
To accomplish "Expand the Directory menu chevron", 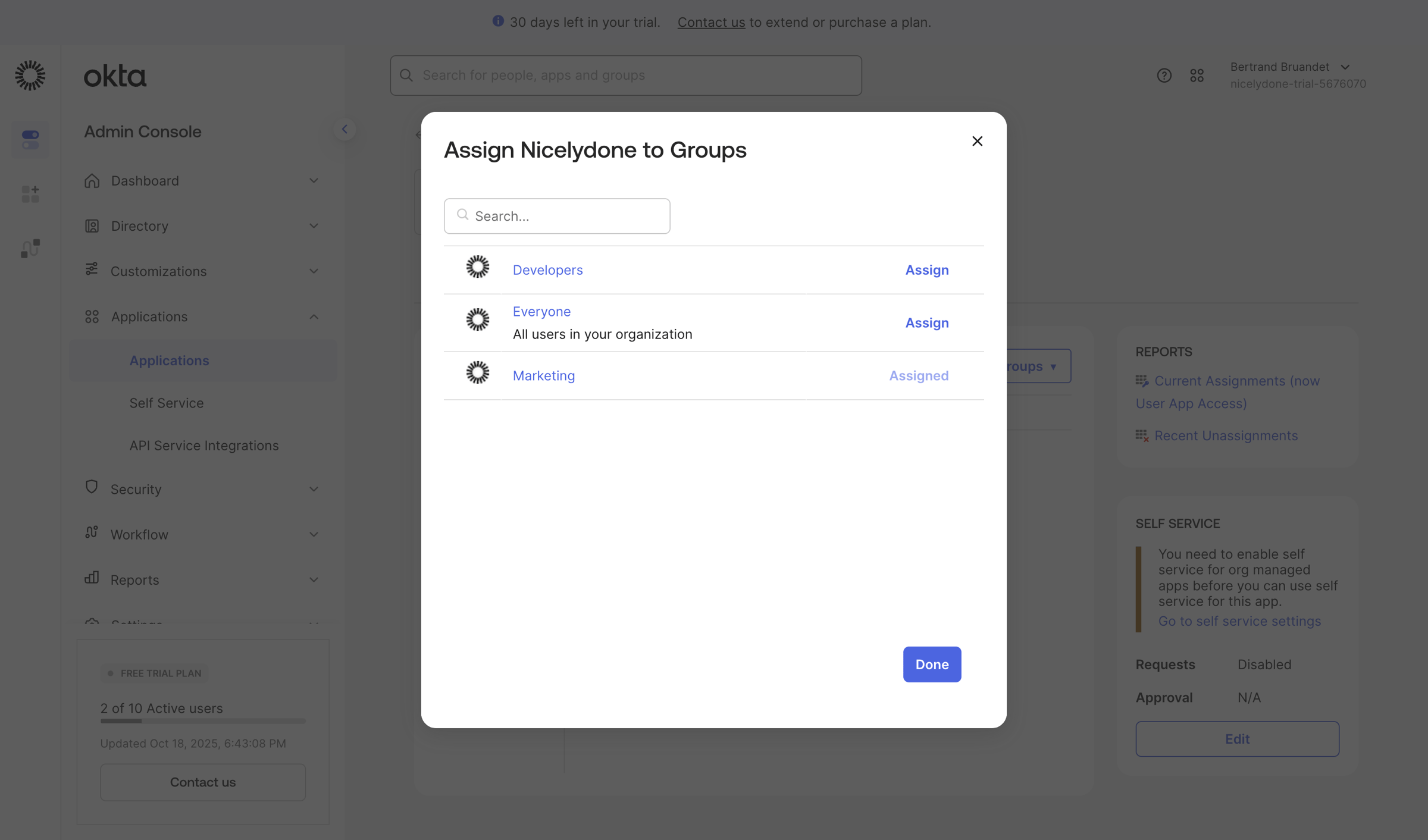I will (314, 226).
